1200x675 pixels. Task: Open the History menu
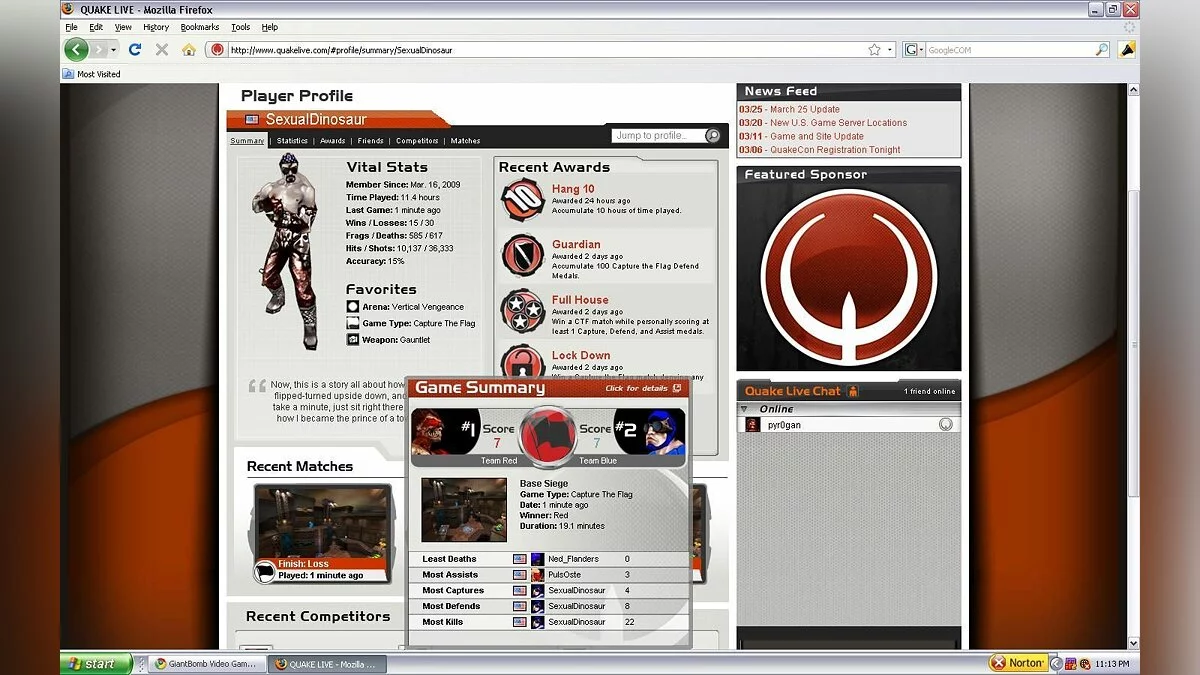coord(156,27)
